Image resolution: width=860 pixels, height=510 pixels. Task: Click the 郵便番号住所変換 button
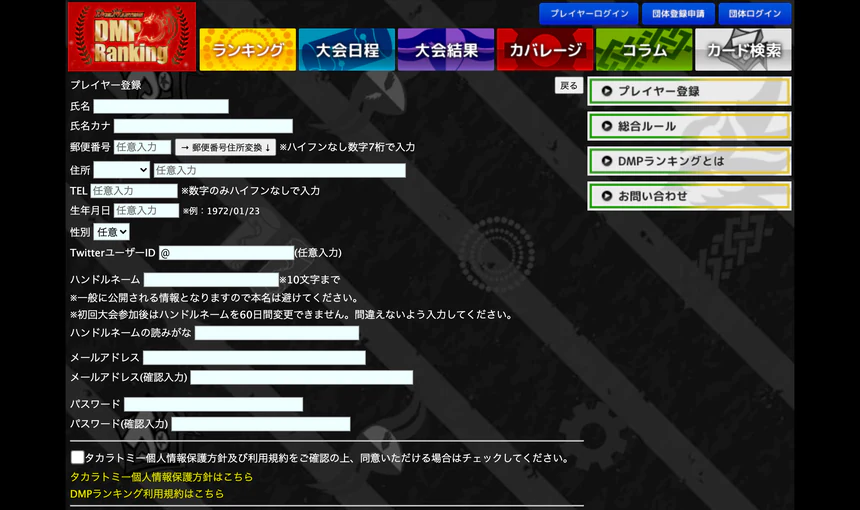pyautogui.click(x=225, y=147)
